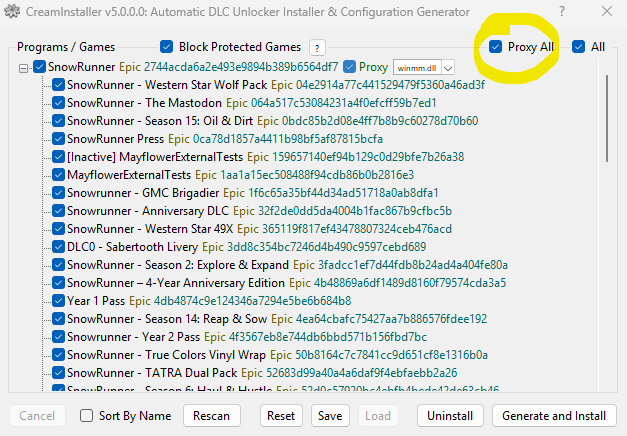Uncheck True Colors Vinyl Wrap checkbox

click(x=58, y=355)
